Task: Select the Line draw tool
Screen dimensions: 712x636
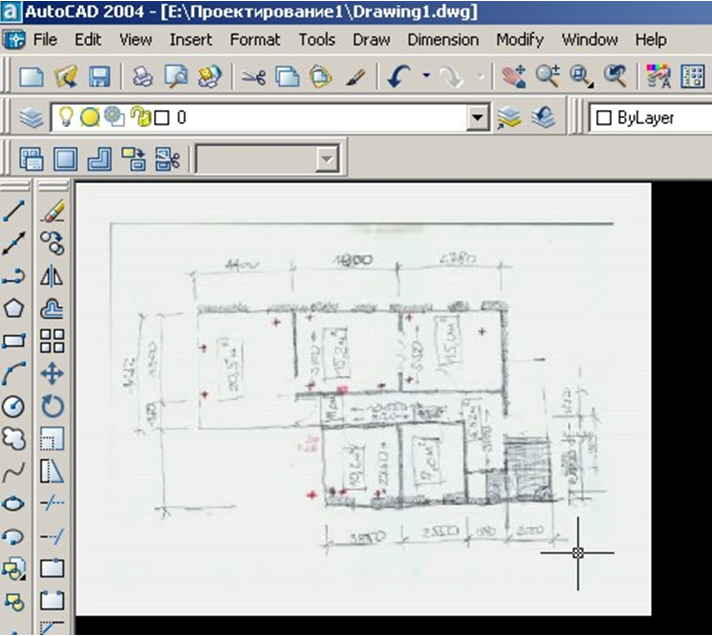Action: (x=14, y=211)
